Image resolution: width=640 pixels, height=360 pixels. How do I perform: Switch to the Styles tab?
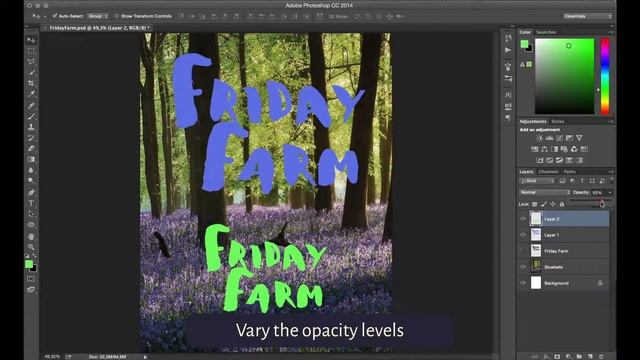(x=558, y=121)
